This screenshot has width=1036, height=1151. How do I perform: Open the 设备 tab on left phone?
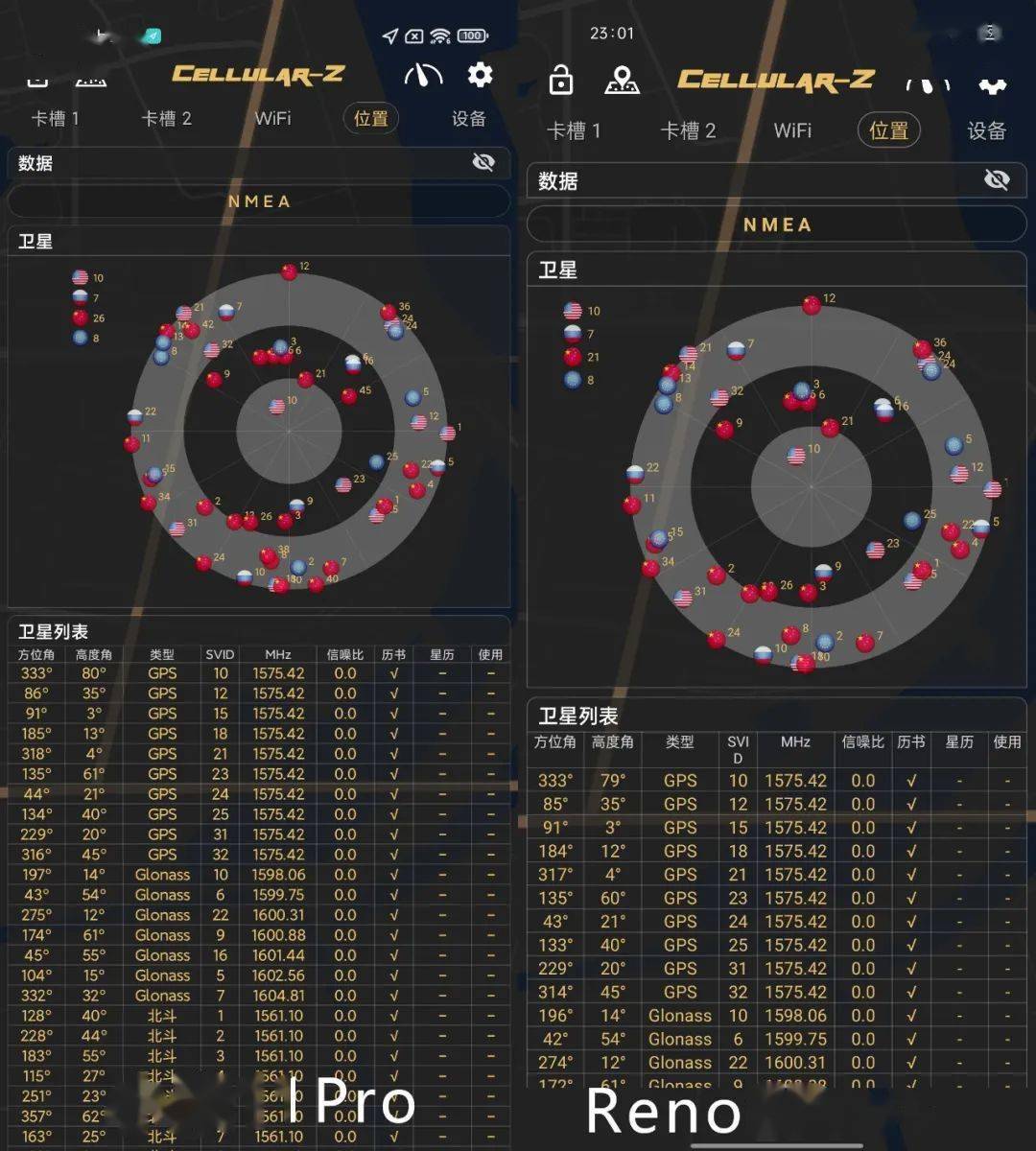pos(469,119)
